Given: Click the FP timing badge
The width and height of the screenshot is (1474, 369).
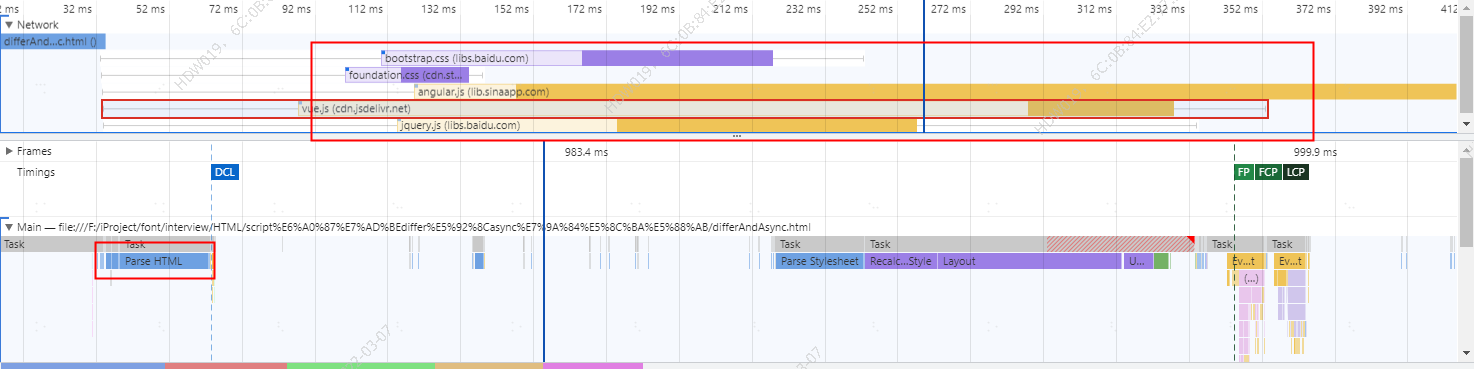Looking at the screenshot, I should coord(1244,172).
